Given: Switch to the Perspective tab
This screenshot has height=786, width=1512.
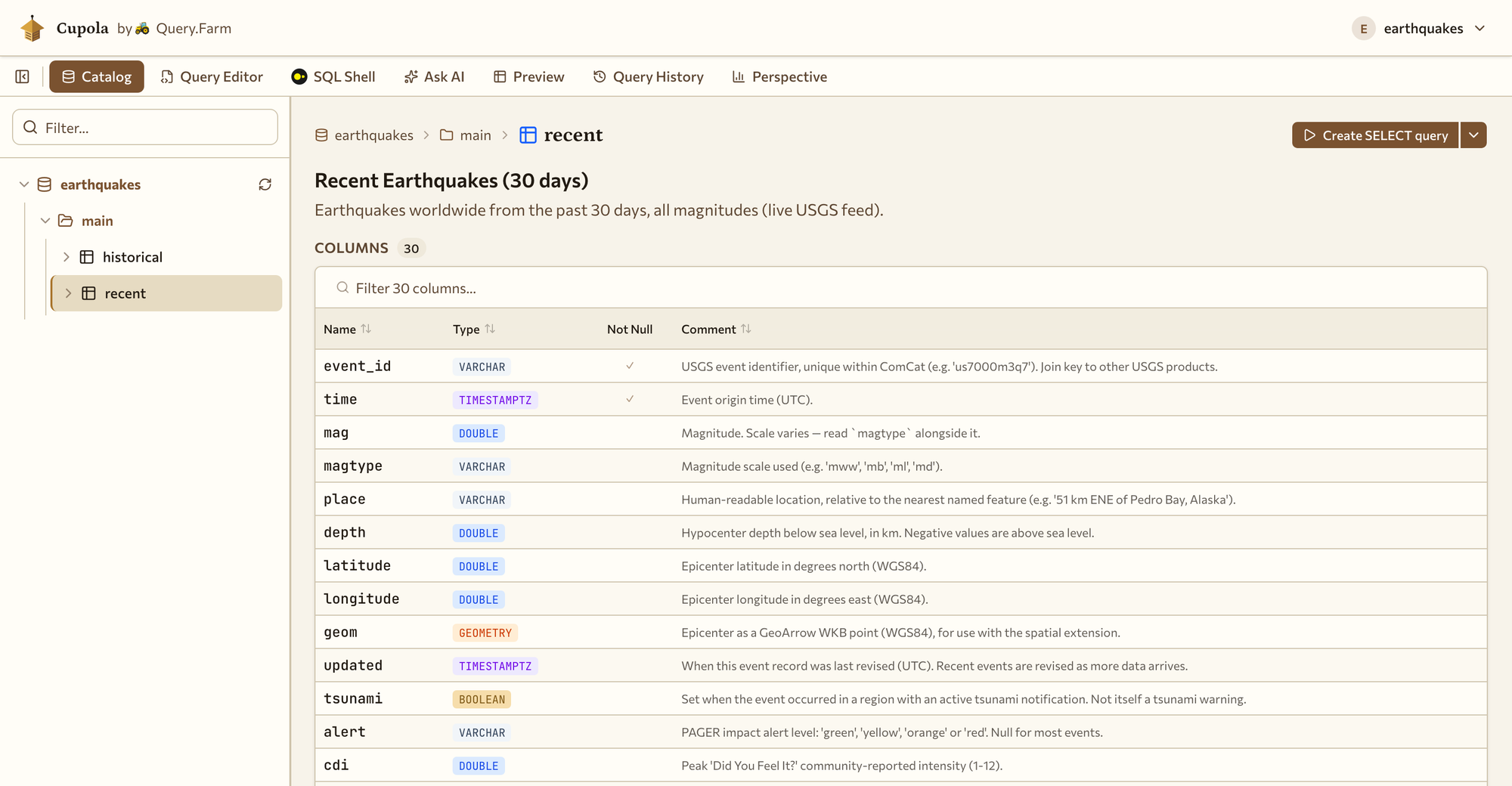Looking at the screenshot, I should pyautogui.click(x=779, y=76).
